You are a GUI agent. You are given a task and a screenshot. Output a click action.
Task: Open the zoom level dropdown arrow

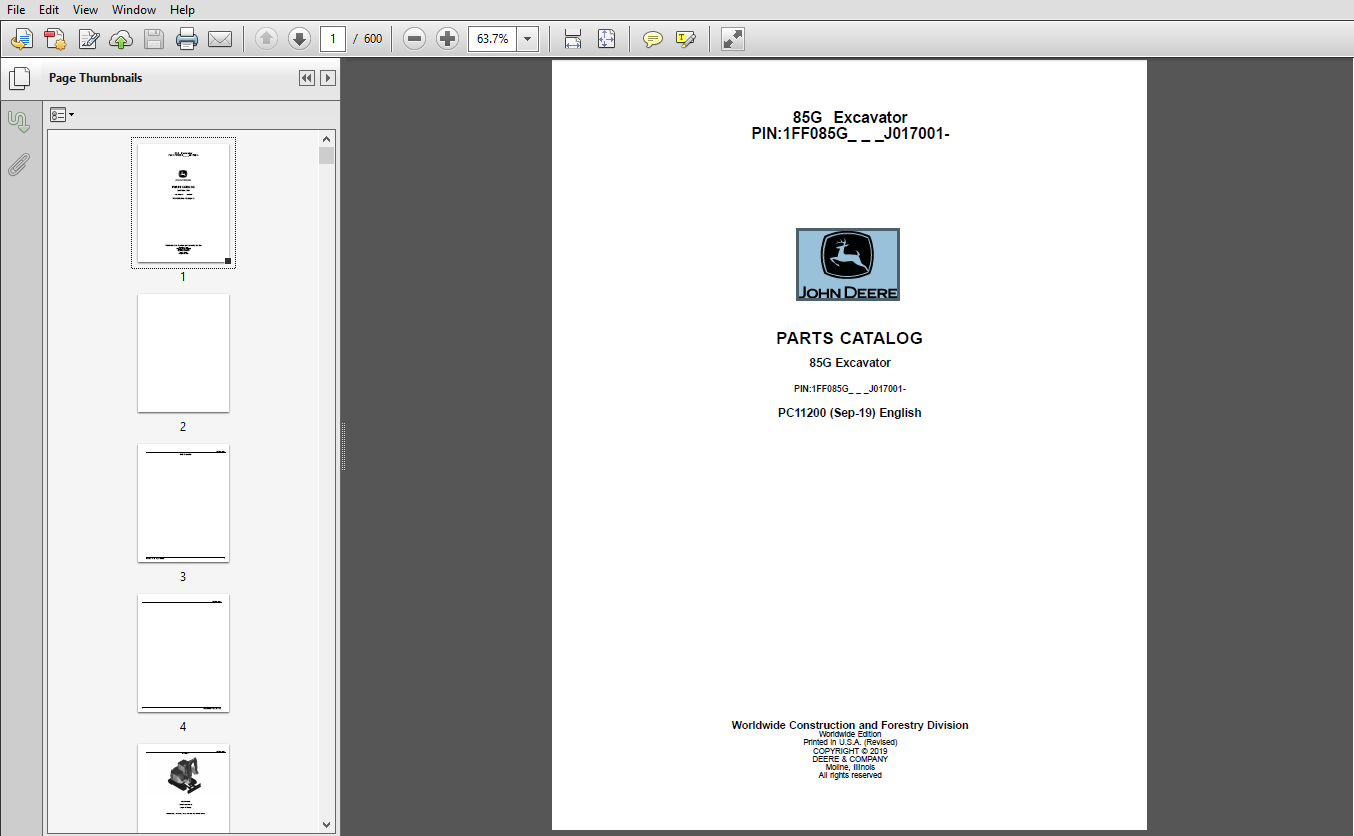(x=528, y=39)
